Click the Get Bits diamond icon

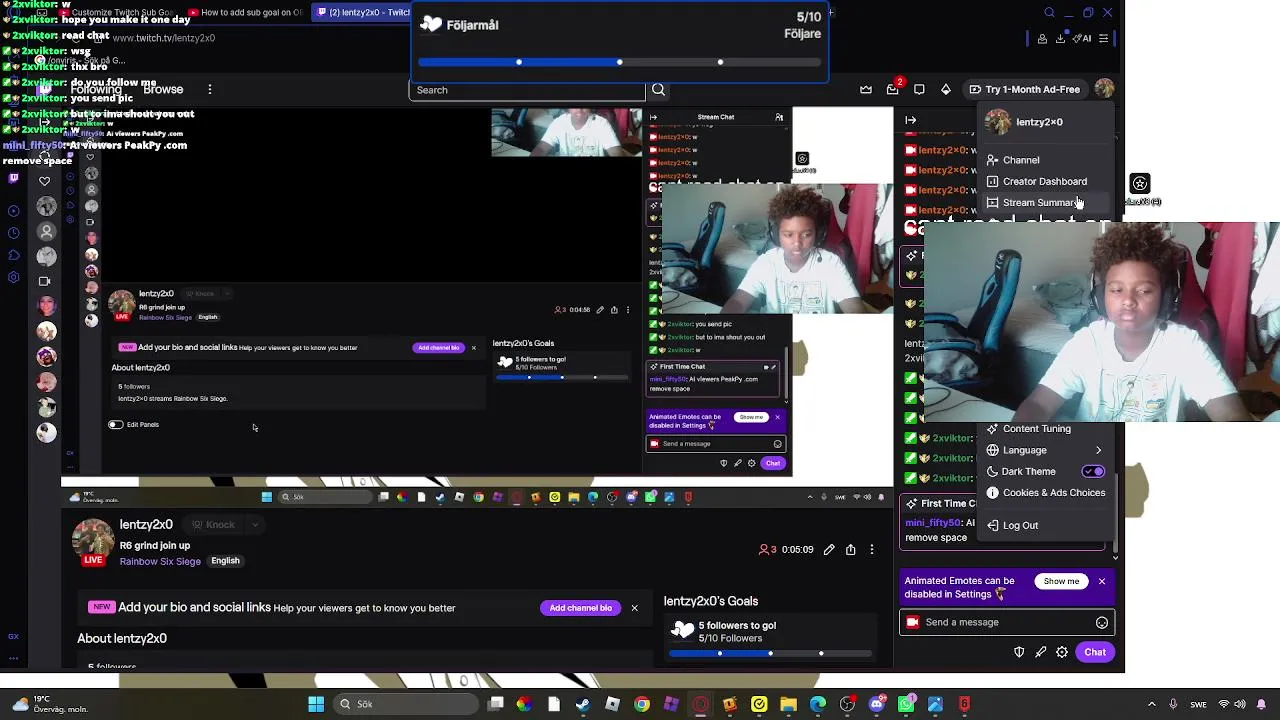coord(946,90)
